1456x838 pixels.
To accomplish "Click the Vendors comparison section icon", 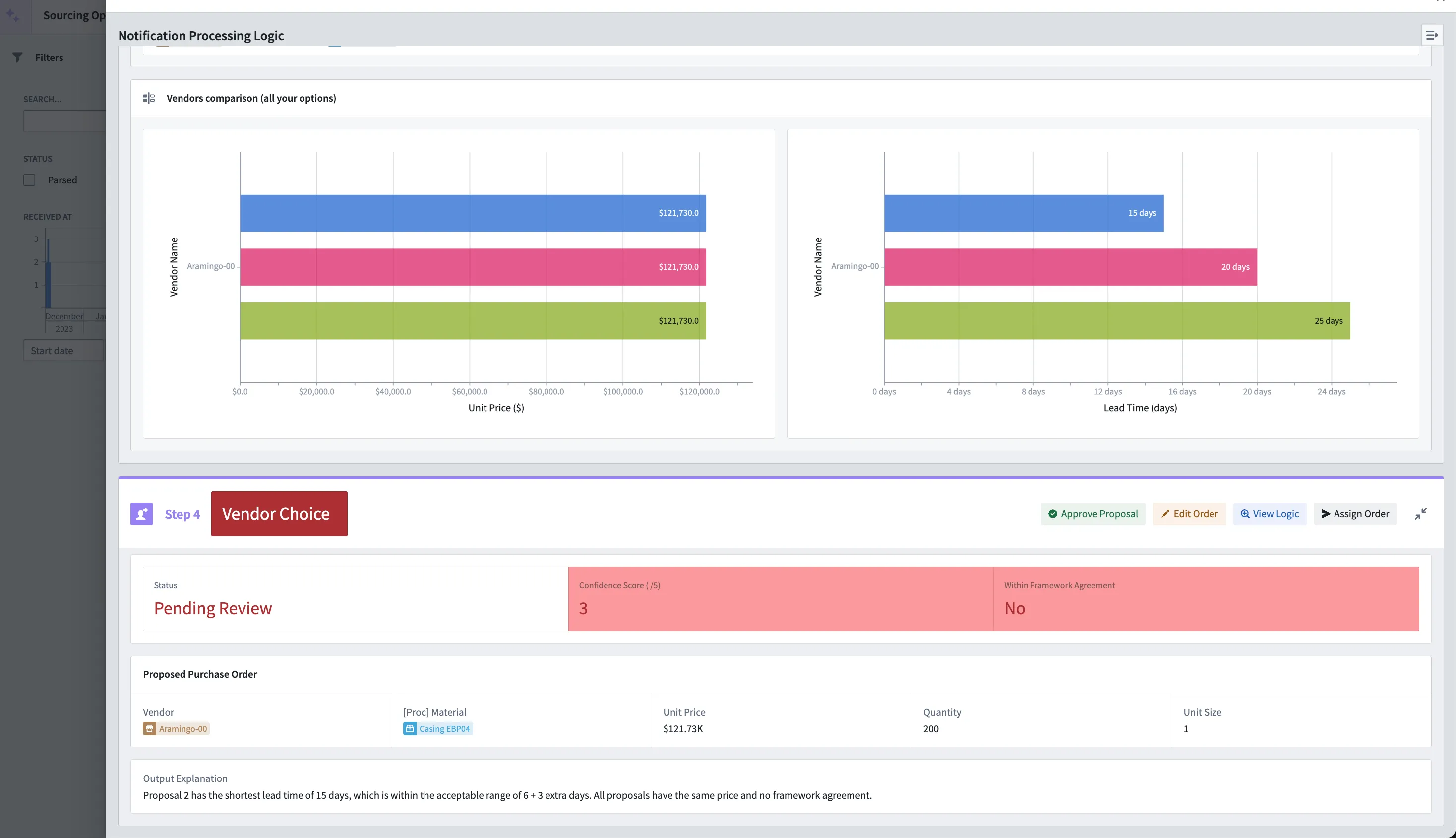I will [148, 98].
